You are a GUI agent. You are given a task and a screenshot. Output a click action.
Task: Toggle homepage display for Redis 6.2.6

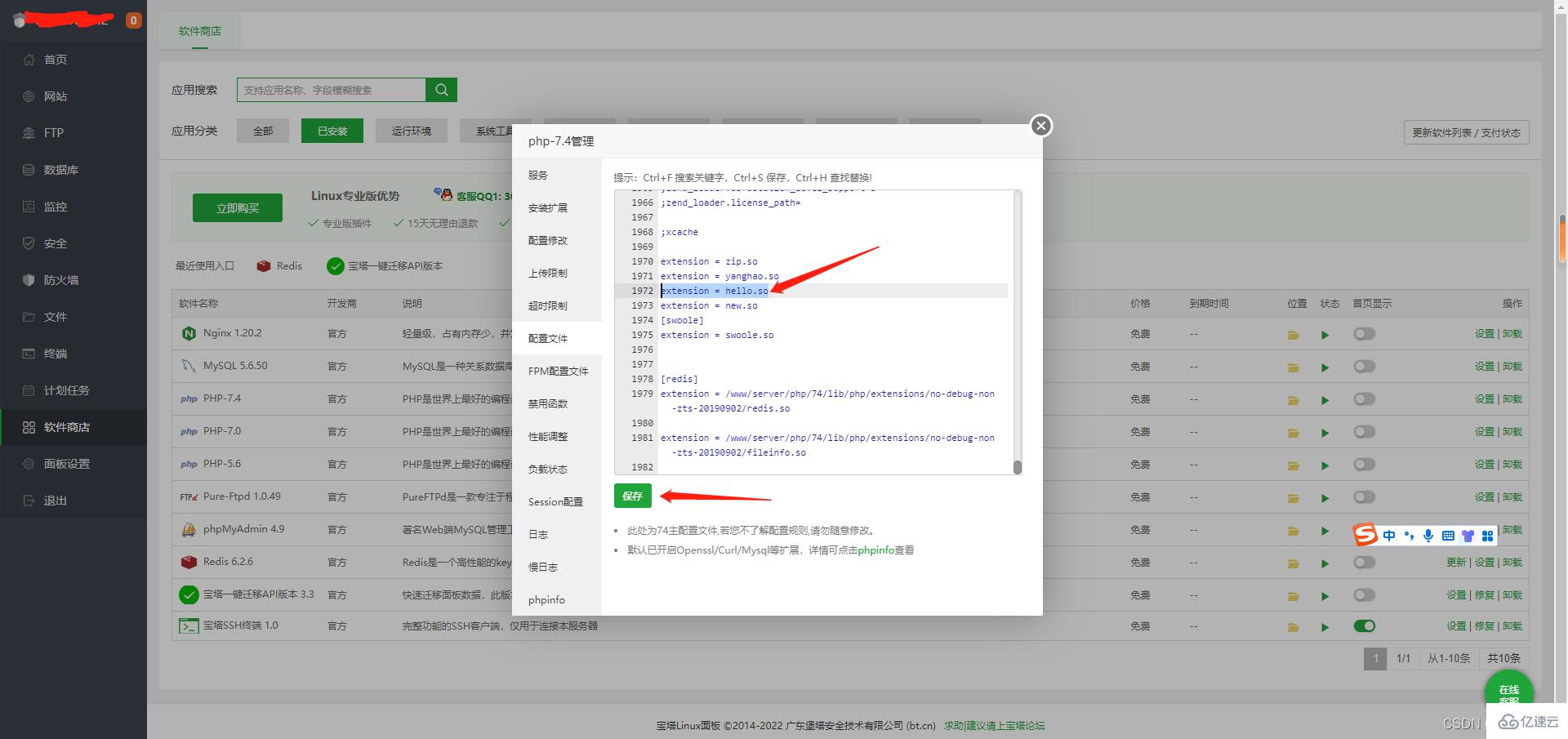tap(1365, 563)
